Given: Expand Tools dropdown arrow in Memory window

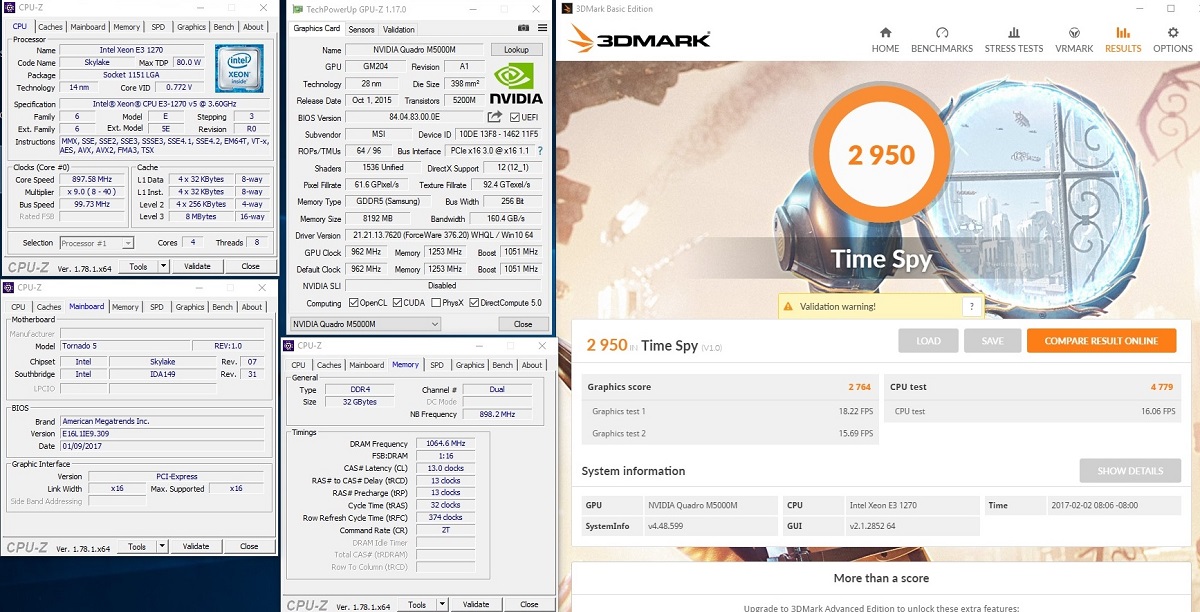Looking at the screenshot, I should [441, 604].
